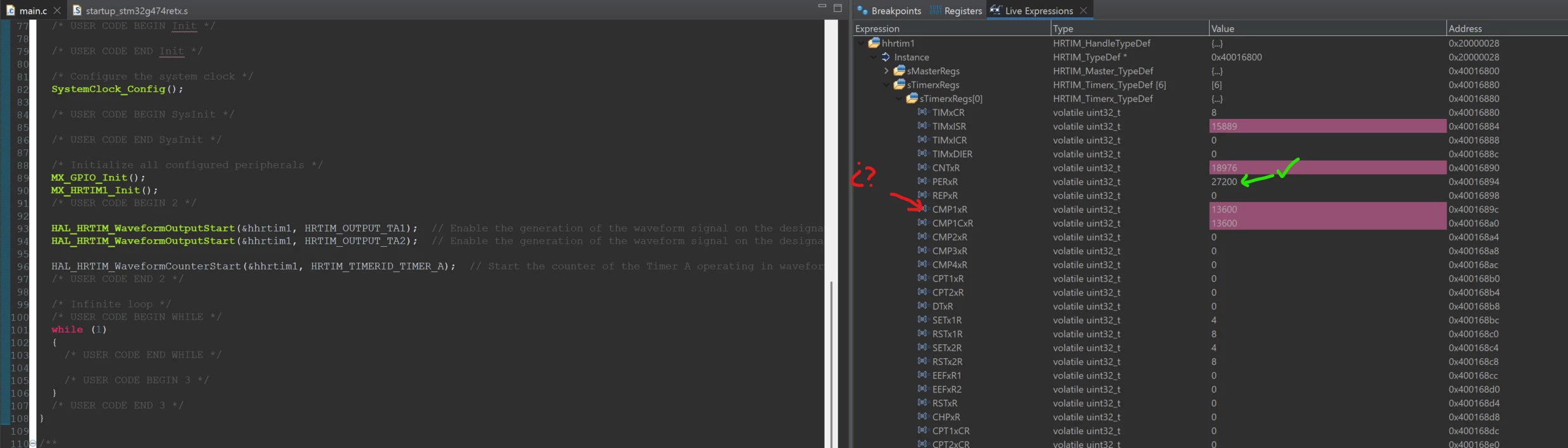This screenshot has width=1568, height=448.
Task: Expand the sMasterRegs node
Action: (886, 71)
